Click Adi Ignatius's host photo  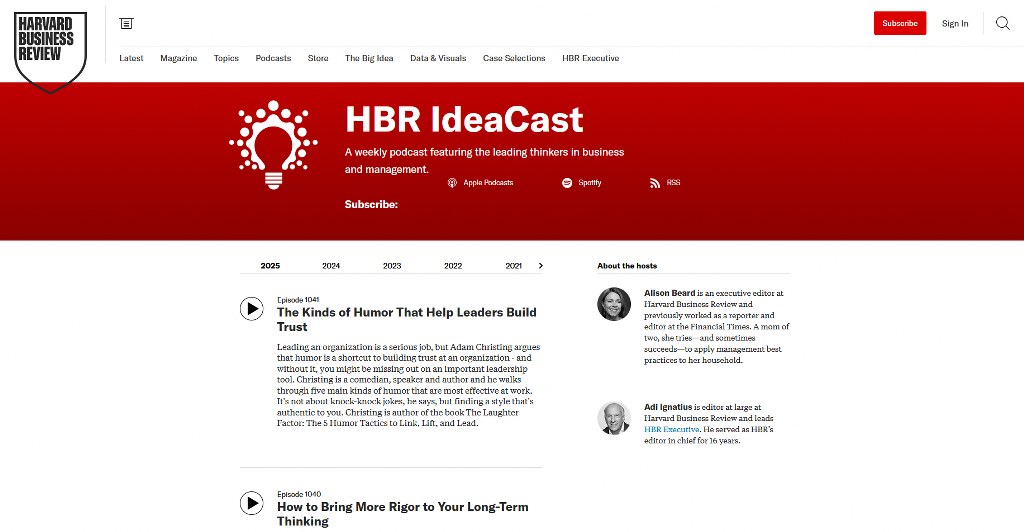pyautogui.click(x=614, y=418)
